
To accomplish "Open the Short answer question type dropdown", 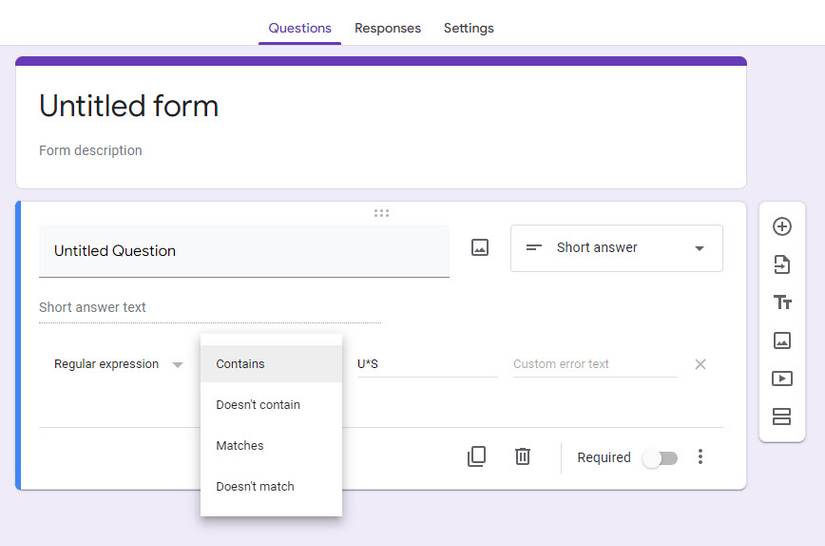I will (616, 248).
